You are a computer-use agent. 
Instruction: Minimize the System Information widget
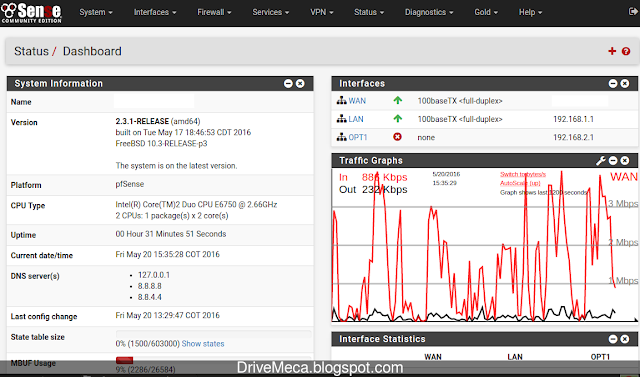tap(288, 84)
